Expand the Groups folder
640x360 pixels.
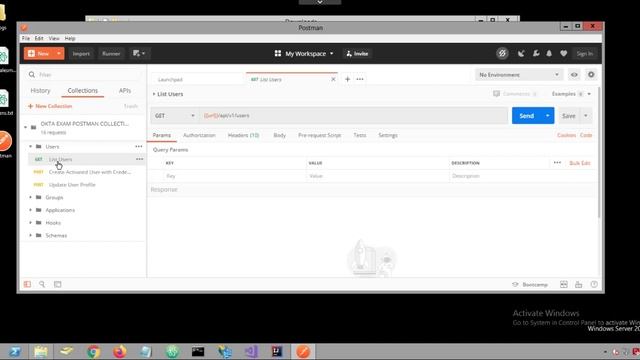[x=31, y=197]
